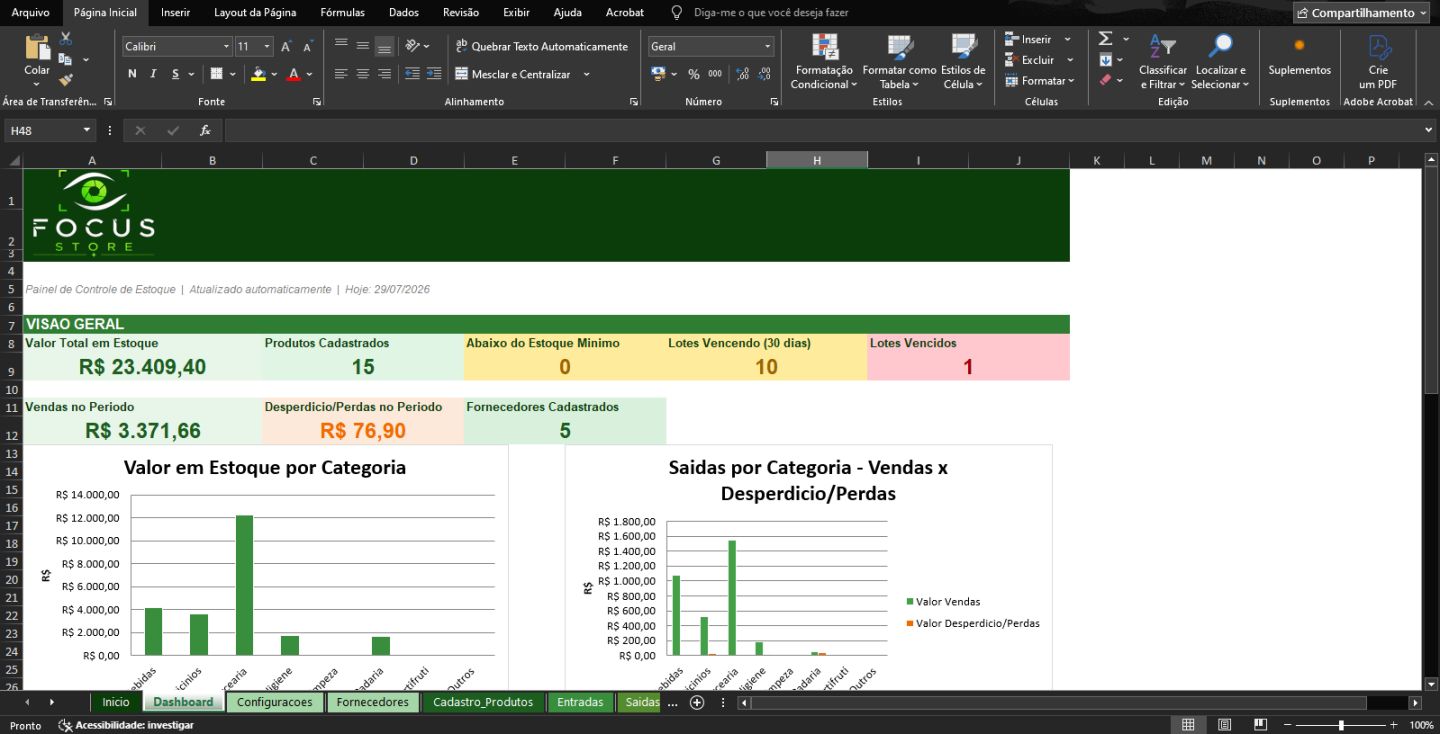
Task: Open Formatação Condicional
Action: [x=824, y=61]
